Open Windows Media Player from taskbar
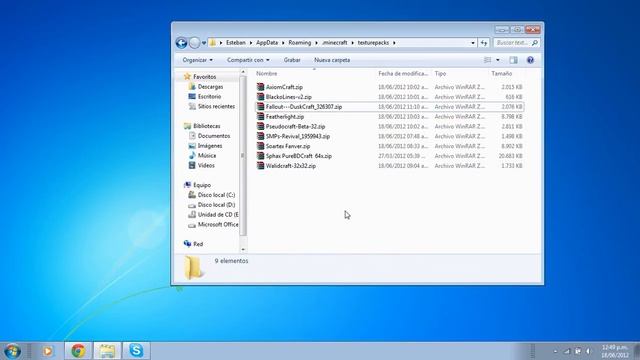 (47, 351)
